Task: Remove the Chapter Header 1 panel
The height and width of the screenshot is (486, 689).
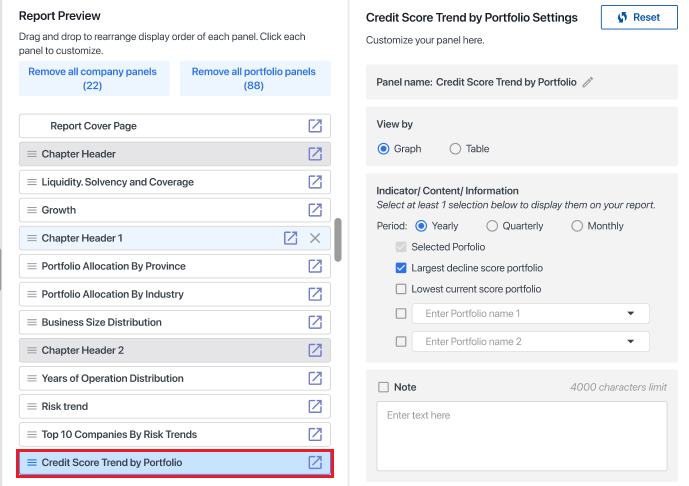Action: coord(315,238)
